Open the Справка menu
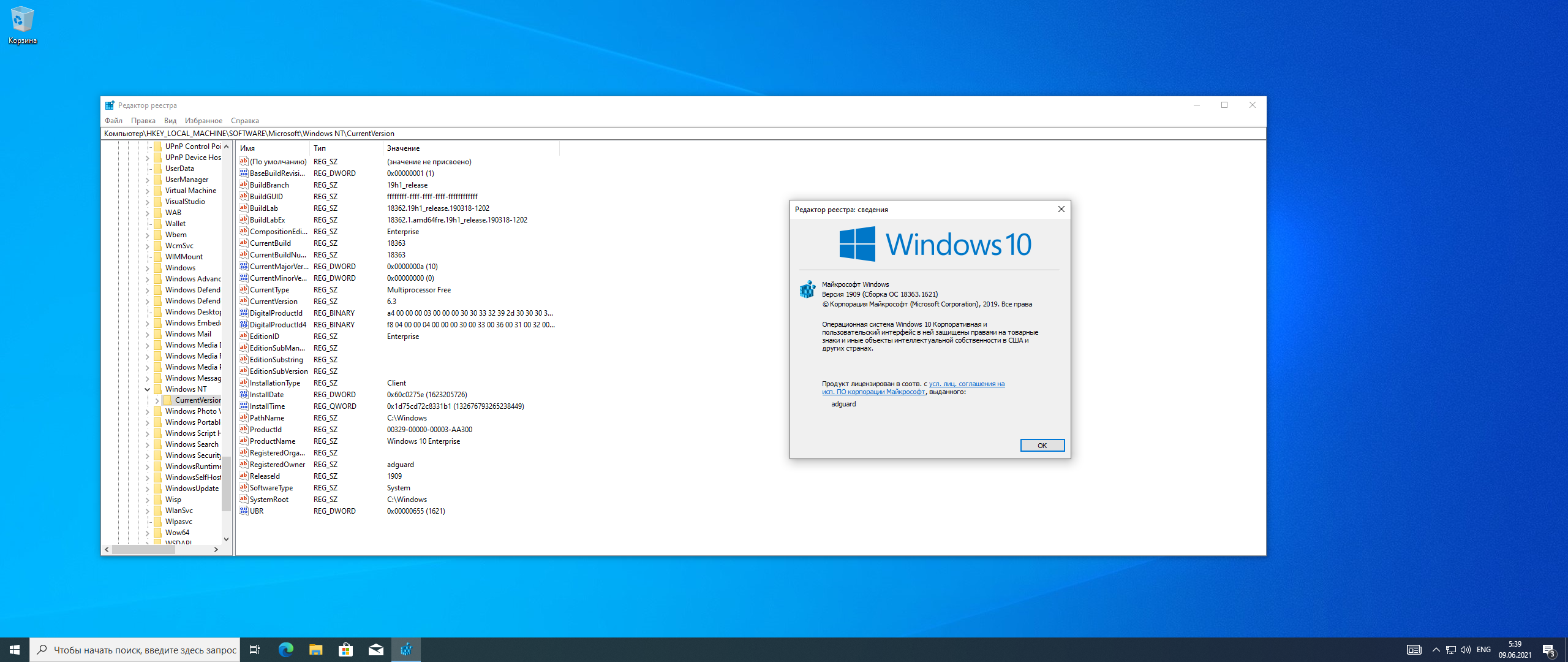The image size is (1568, 662). pyautogui.click(x=244, y=121)
